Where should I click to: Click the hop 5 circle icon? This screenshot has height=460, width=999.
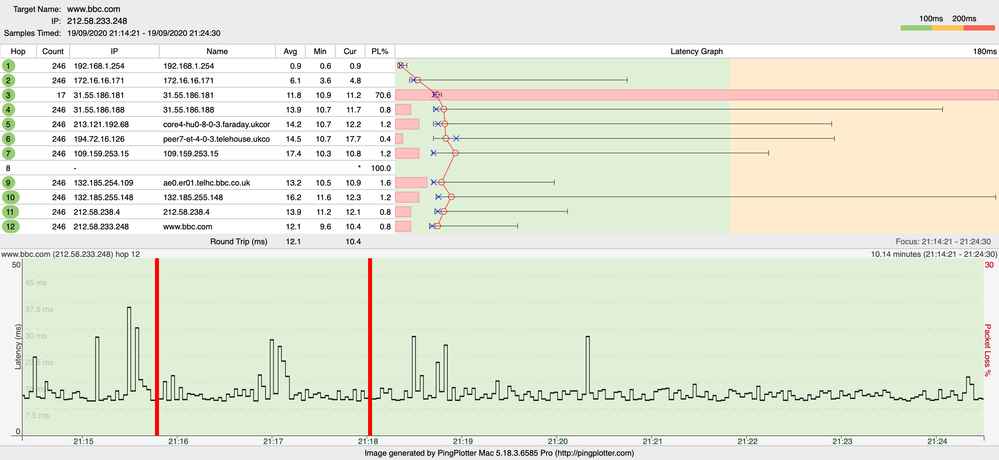point(8,124)
